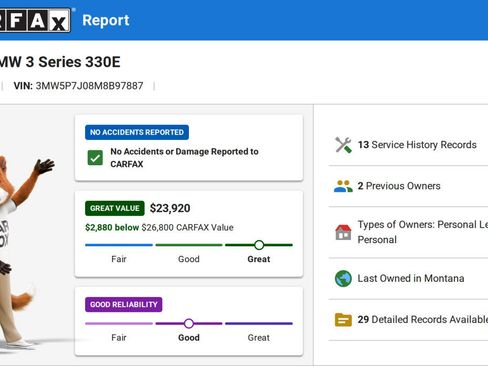Click the CARFAX logo in header
This screenshot has height=366, width=488.
pos(35,20)
